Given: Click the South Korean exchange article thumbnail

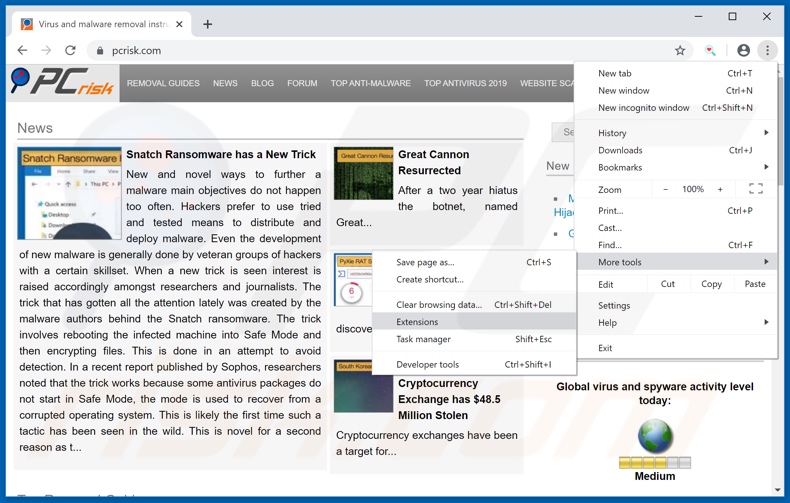Looking at the screenshot, I should tap(363, 386).
